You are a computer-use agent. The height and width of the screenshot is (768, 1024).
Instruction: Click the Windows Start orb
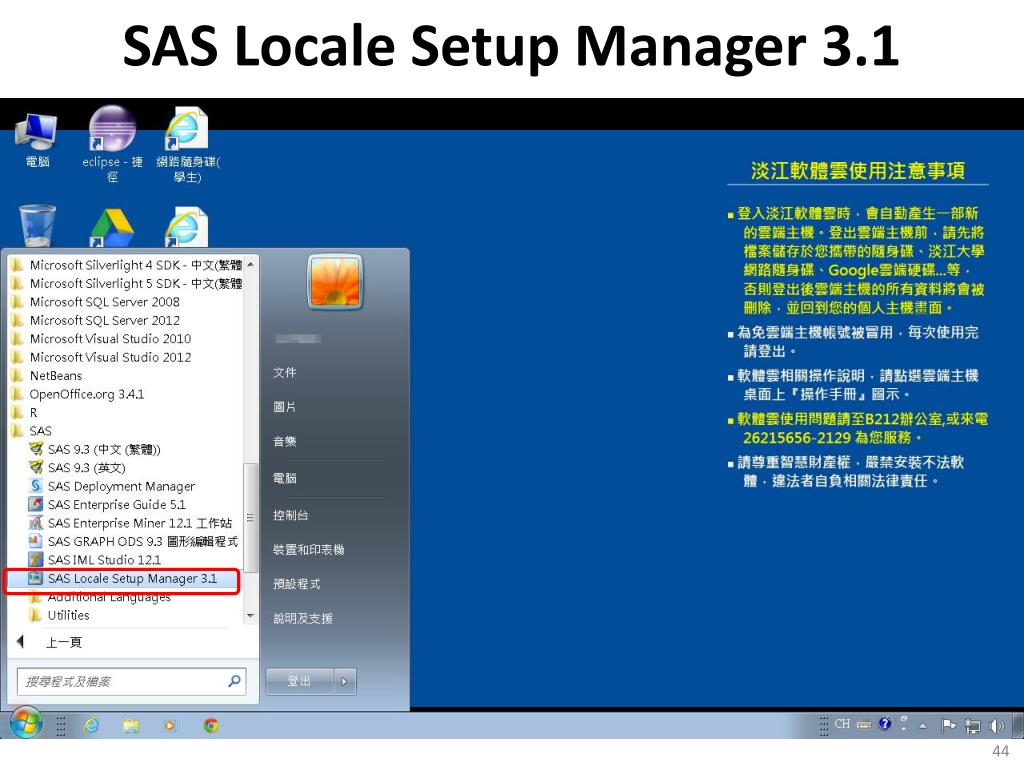[25, 724]
